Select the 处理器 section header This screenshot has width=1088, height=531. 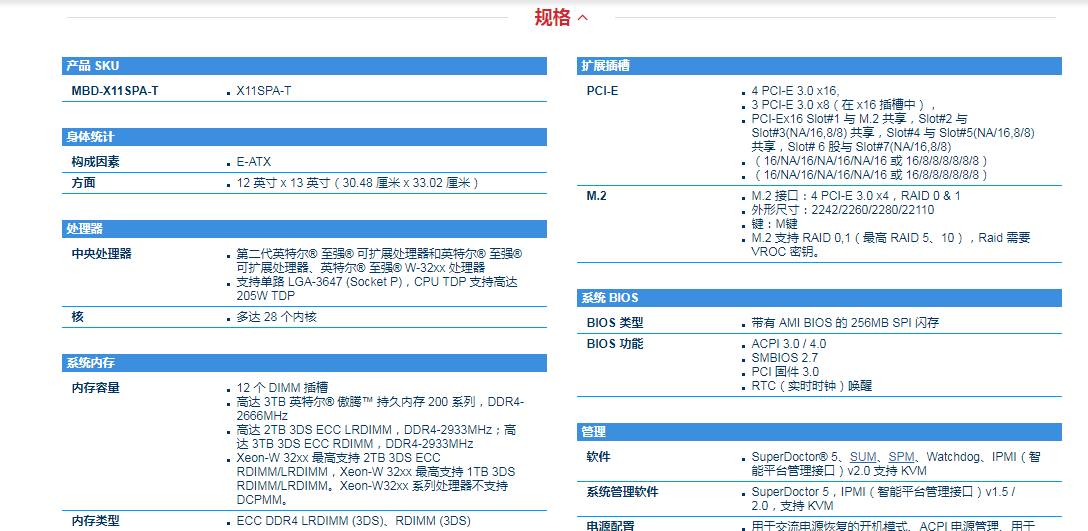[x=85, y=229]
